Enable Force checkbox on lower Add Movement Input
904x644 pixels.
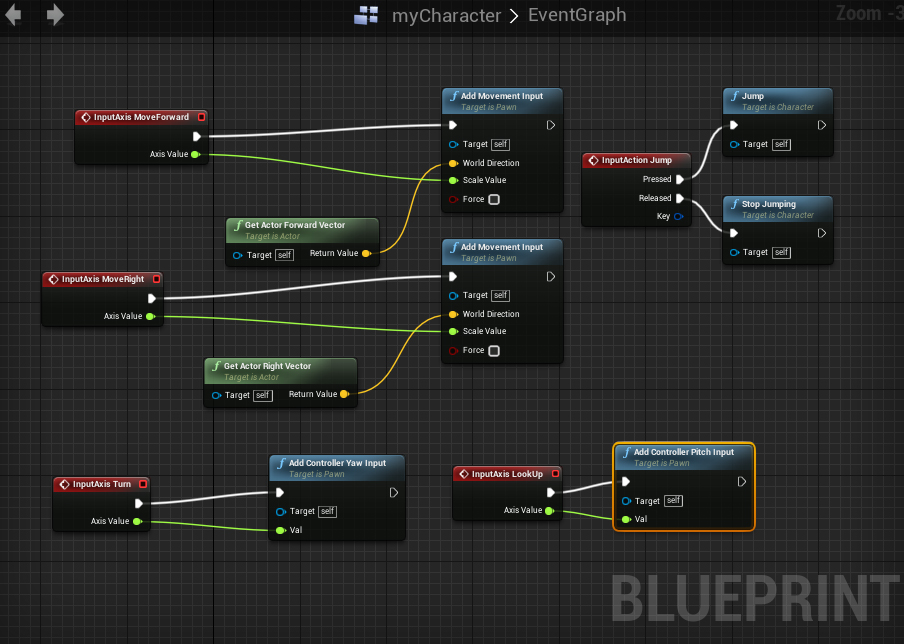[493, 350]
